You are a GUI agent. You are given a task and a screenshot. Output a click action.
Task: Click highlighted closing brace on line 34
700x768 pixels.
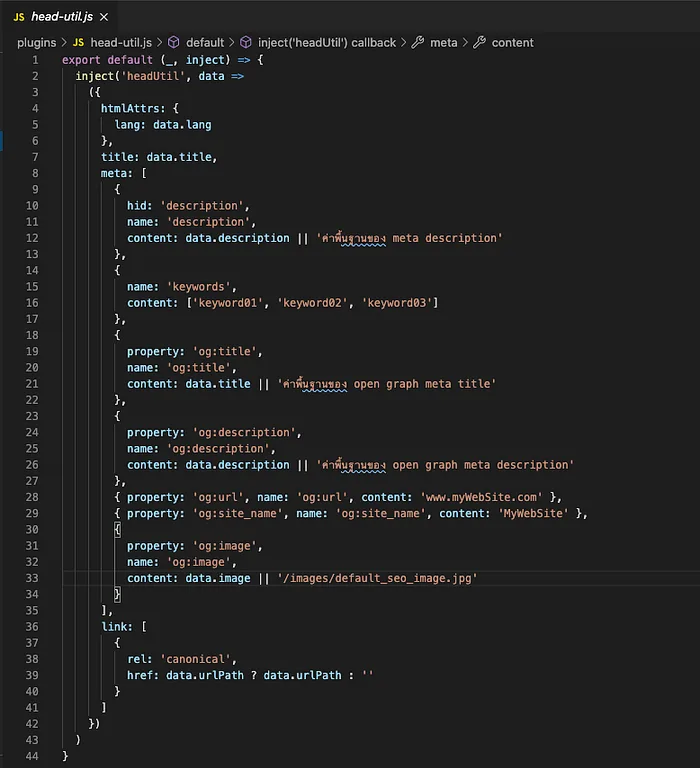click(x=118, y=595)
